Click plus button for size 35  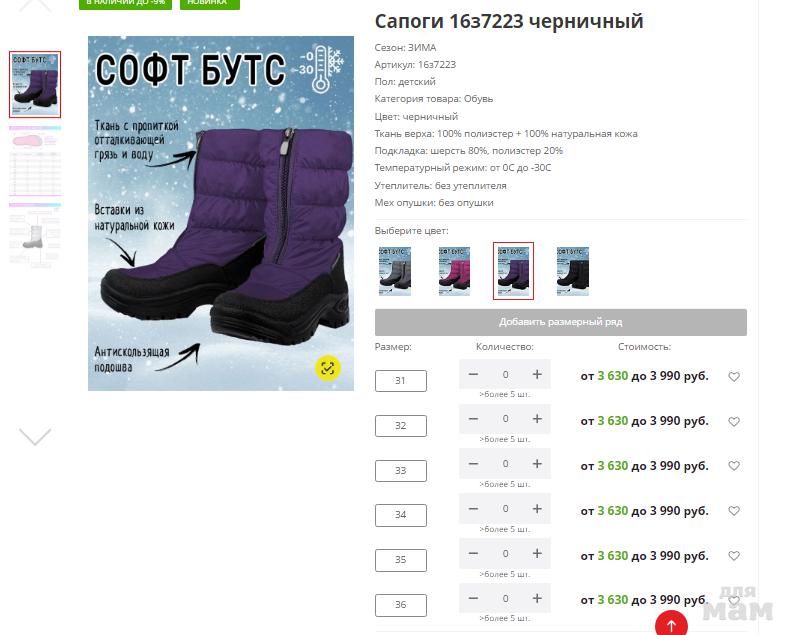point(537,554)
